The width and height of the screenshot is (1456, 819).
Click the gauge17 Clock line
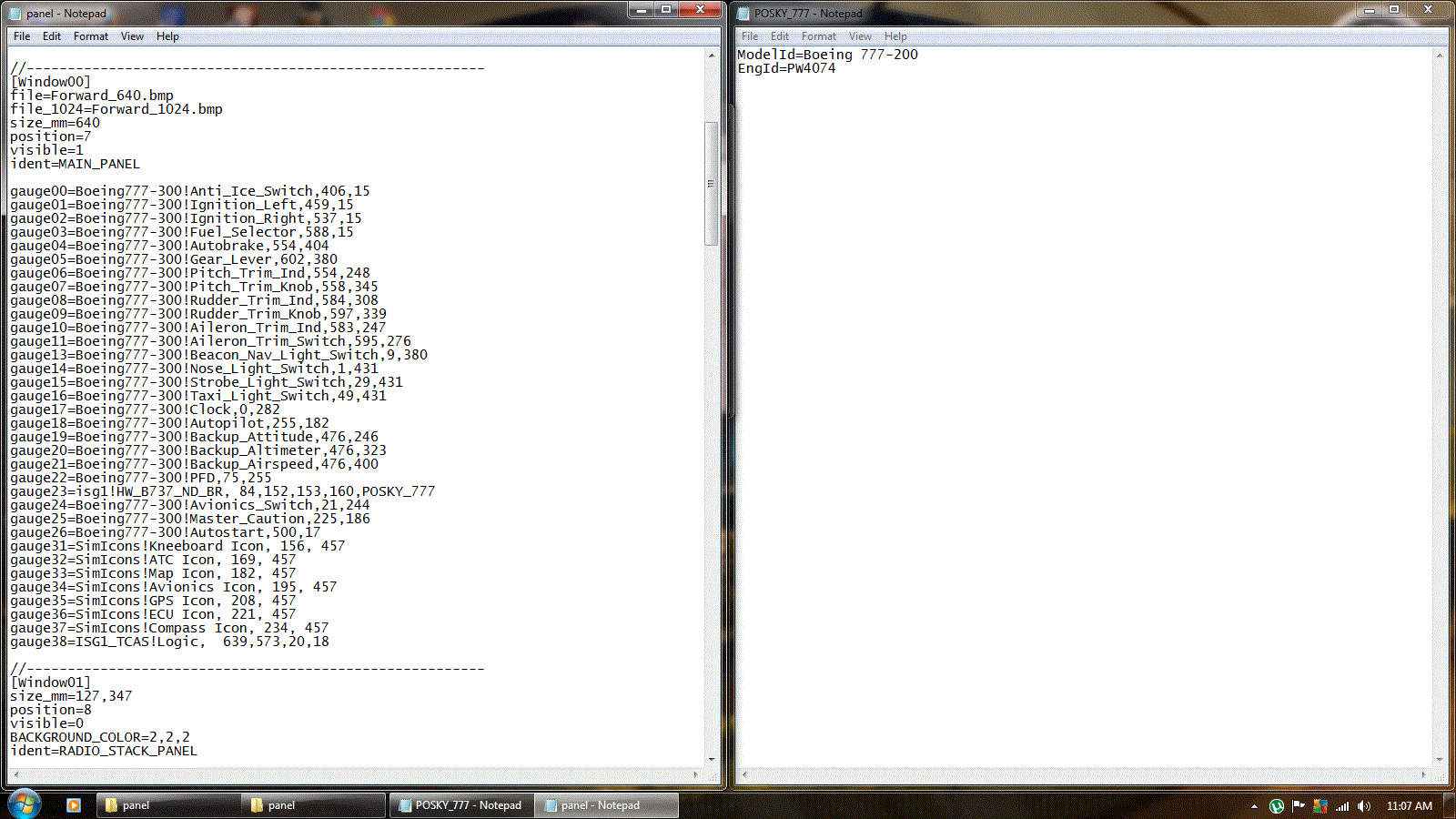[x=145, y=409]
